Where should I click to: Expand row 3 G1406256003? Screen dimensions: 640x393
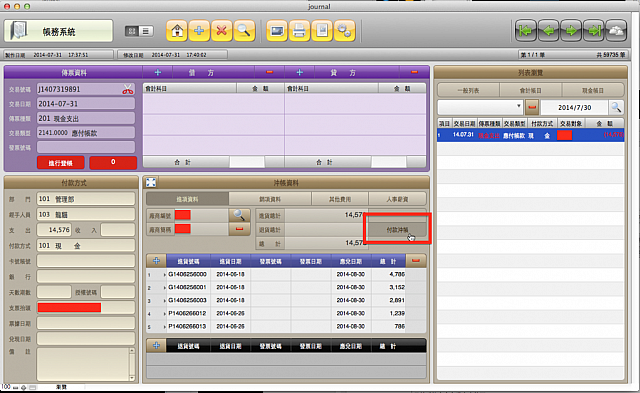tap(164, 301)
